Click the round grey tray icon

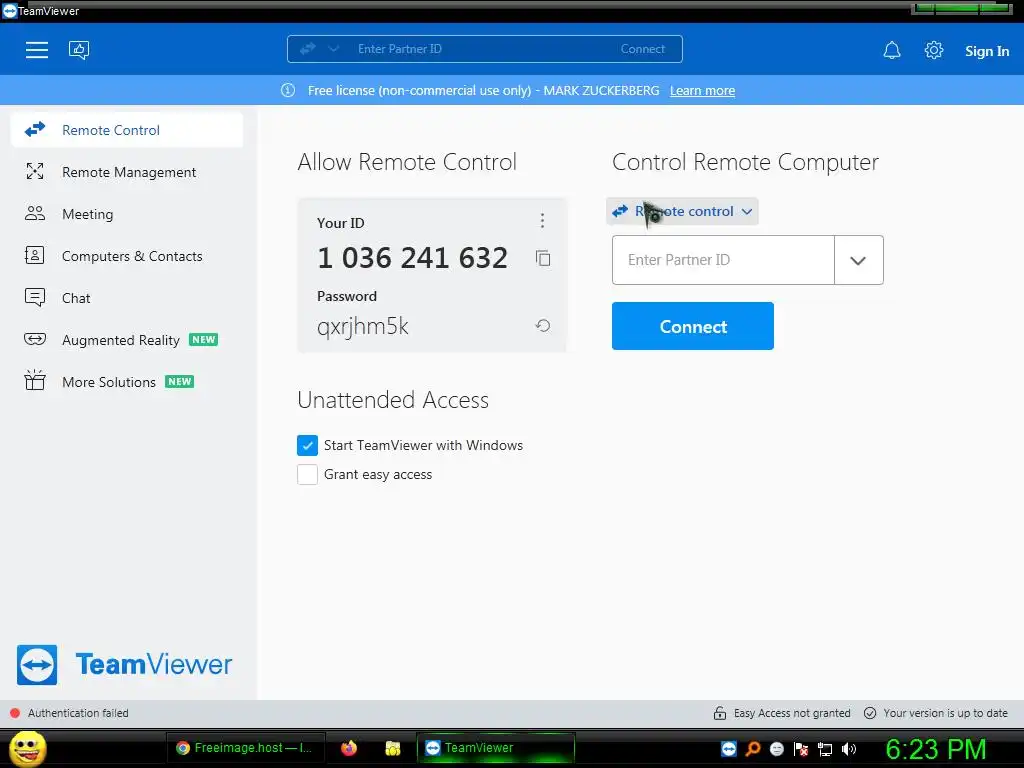click(777, 749)
